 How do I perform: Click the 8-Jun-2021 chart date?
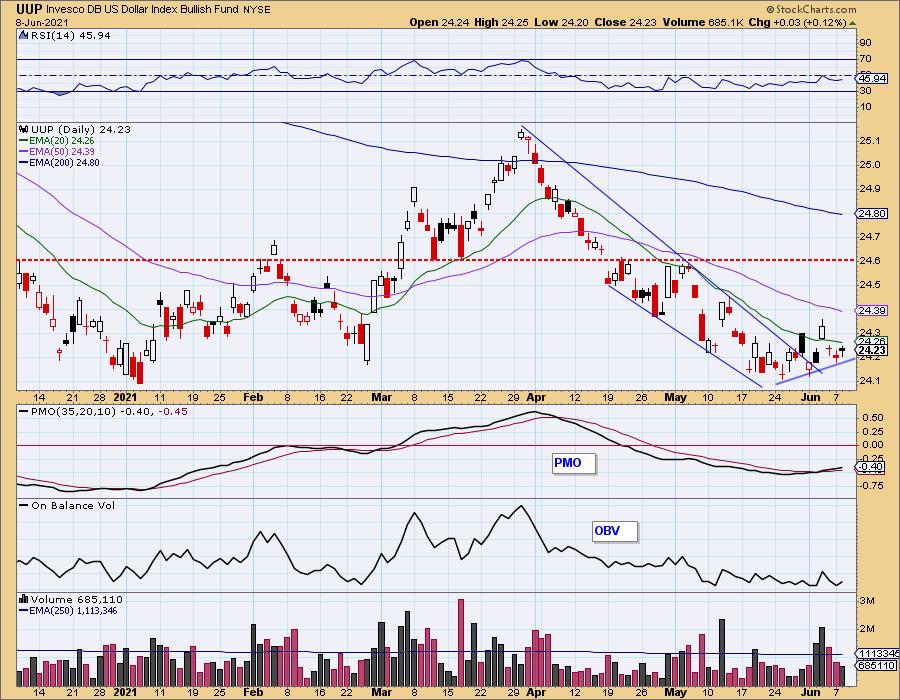point(42,22)
